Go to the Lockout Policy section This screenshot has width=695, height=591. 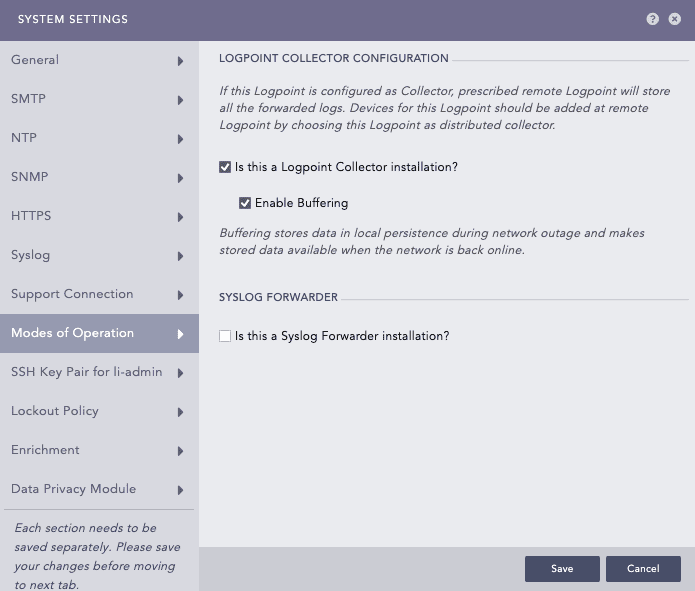[x=55, y=411]
